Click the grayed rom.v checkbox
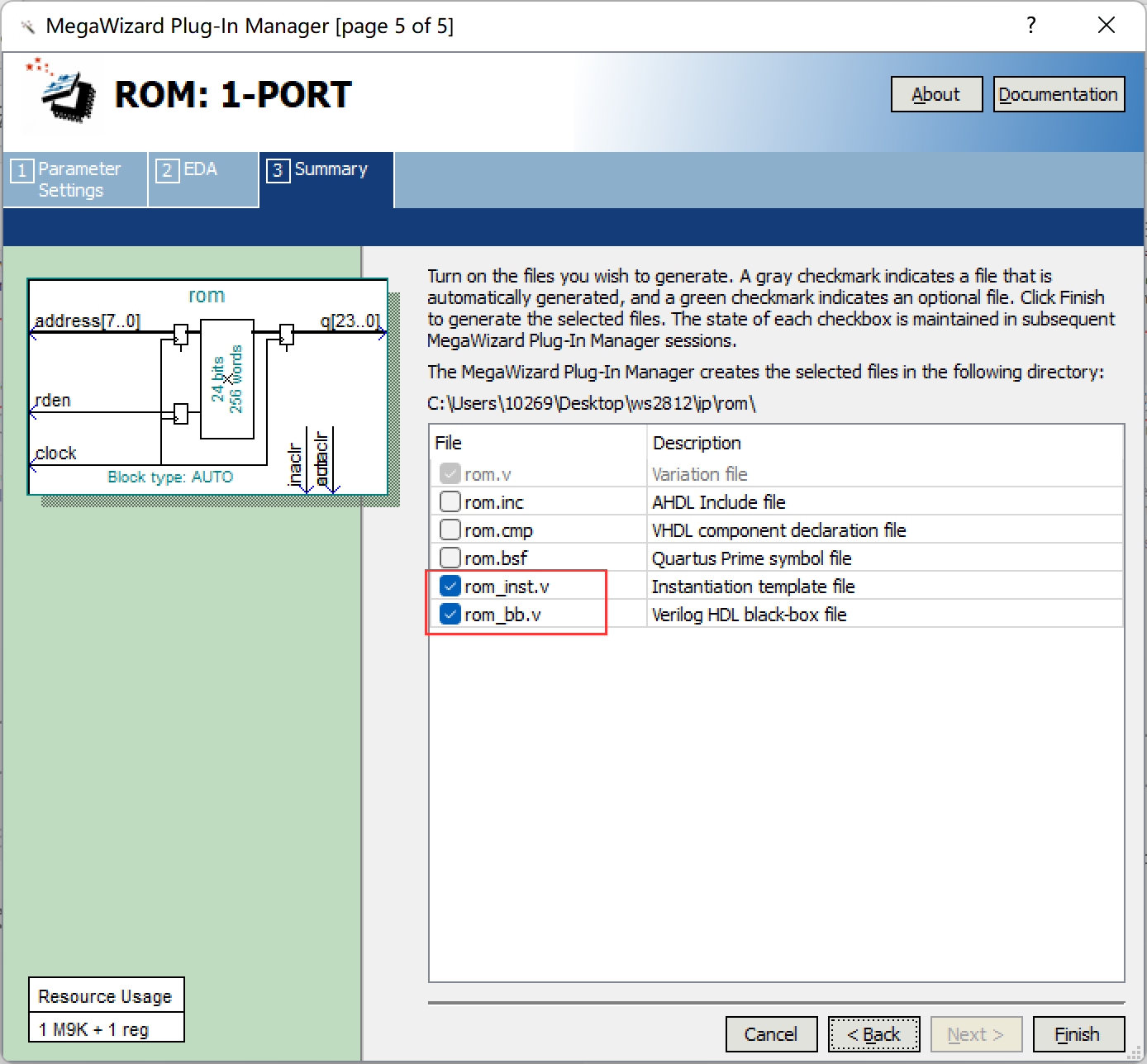The image size is (1147, 1064). pyautogui.click(x=450, y=473)
